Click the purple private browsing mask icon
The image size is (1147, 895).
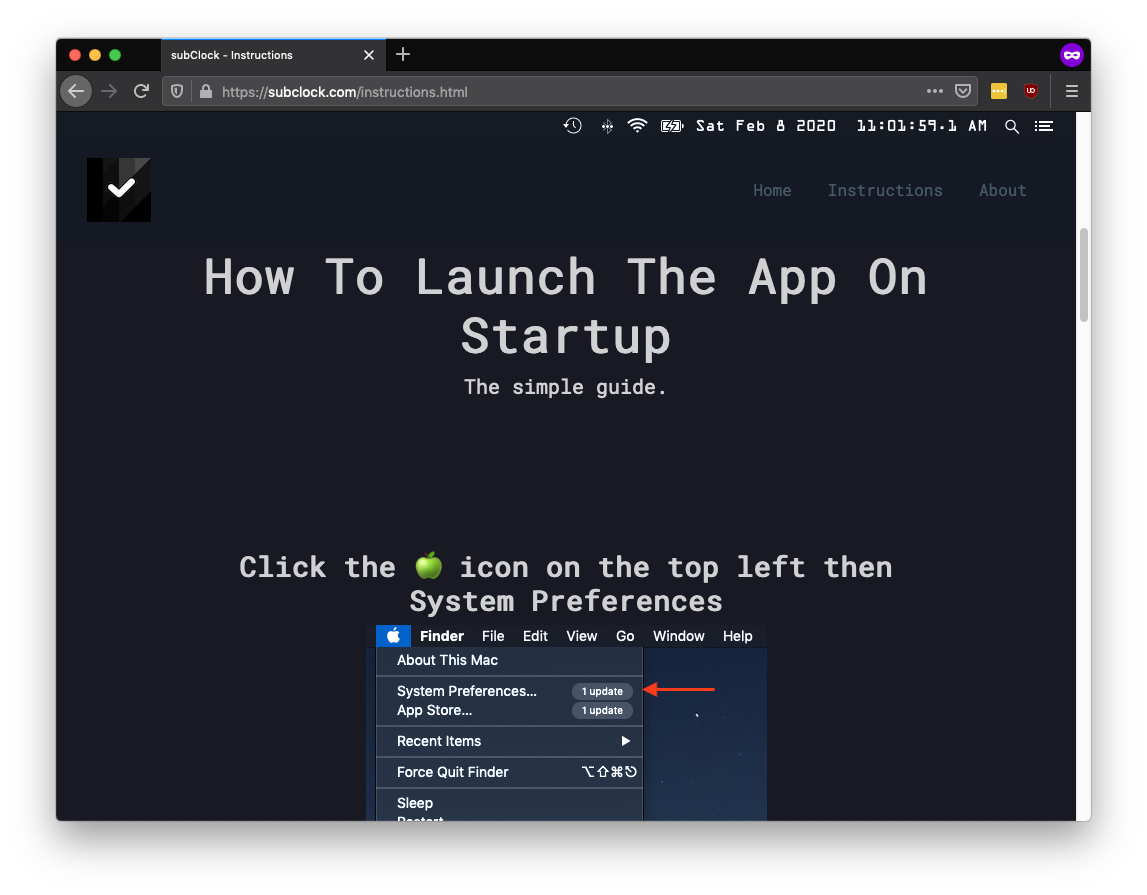1072,55
